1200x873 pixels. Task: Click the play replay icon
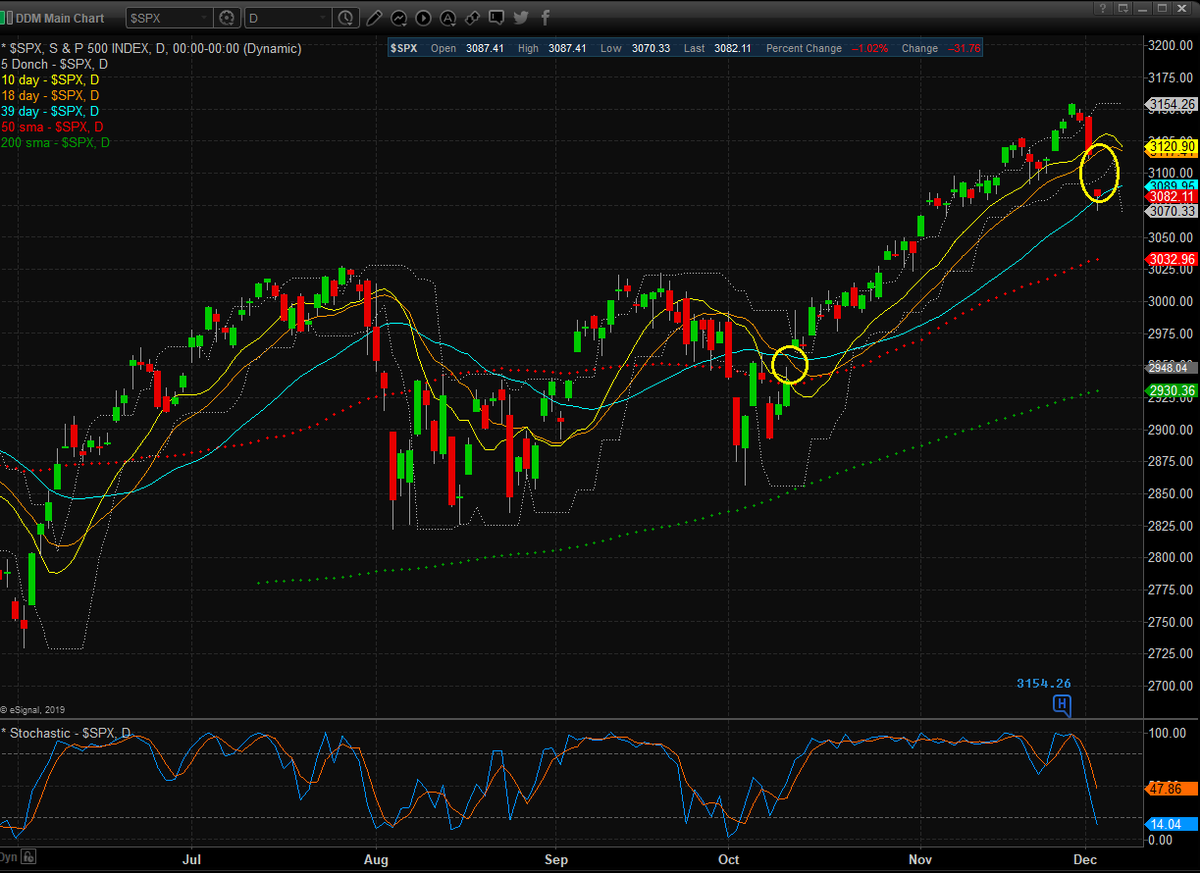click(x=423, y=18)
